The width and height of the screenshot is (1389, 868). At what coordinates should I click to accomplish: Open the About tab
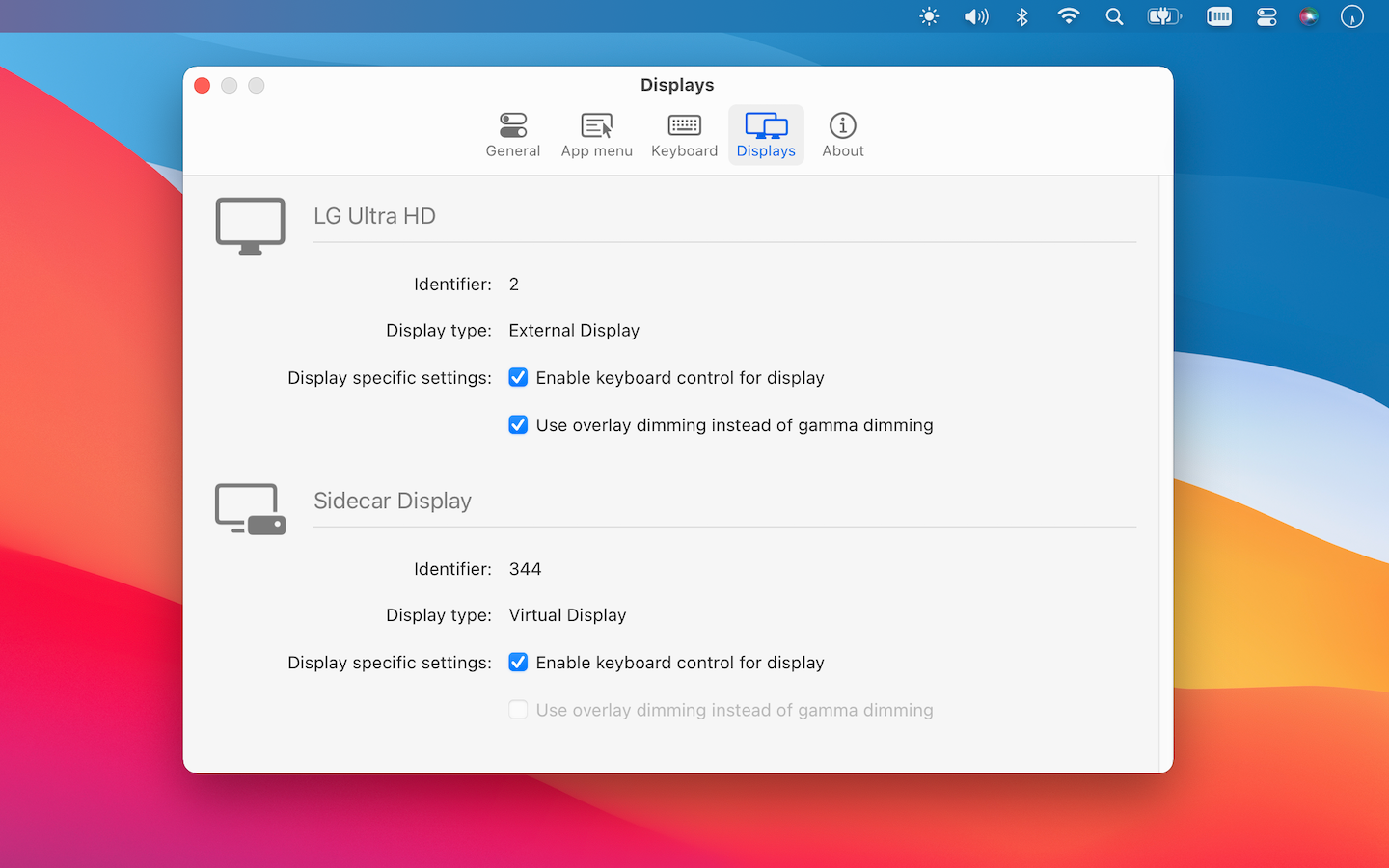click(x=842, y=135)
